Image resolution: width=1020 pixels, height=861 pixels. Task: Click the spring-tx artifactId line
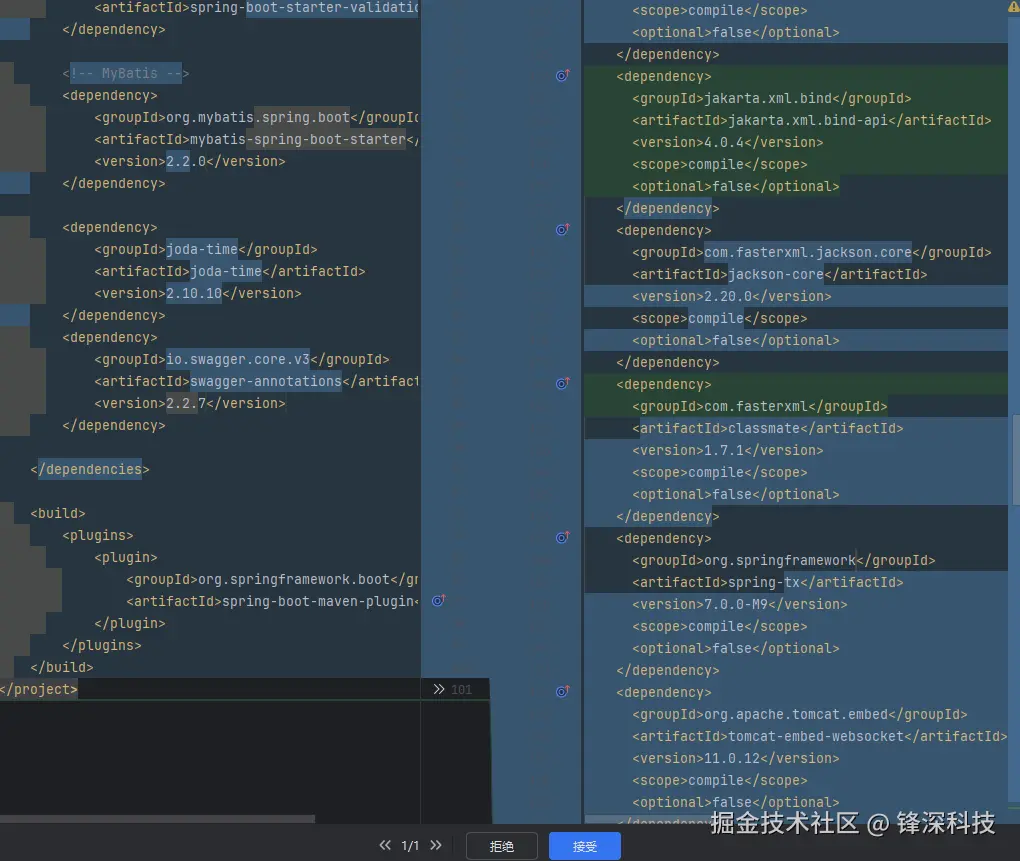768,583
